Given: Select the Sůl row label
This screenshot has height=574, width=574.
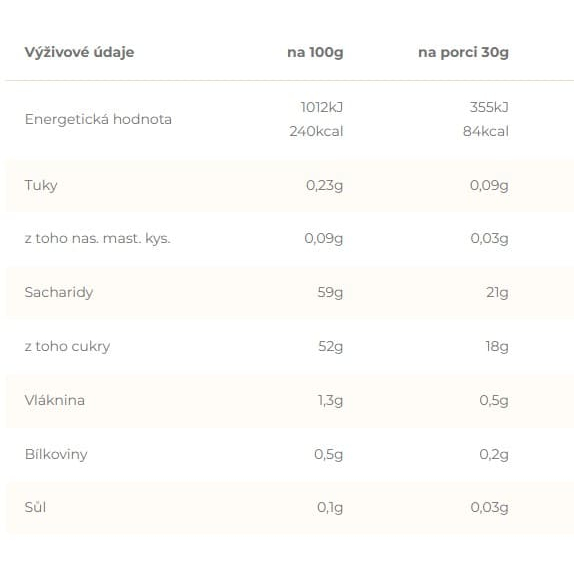Looking at the screenshot, I should [x=35, y=507].
